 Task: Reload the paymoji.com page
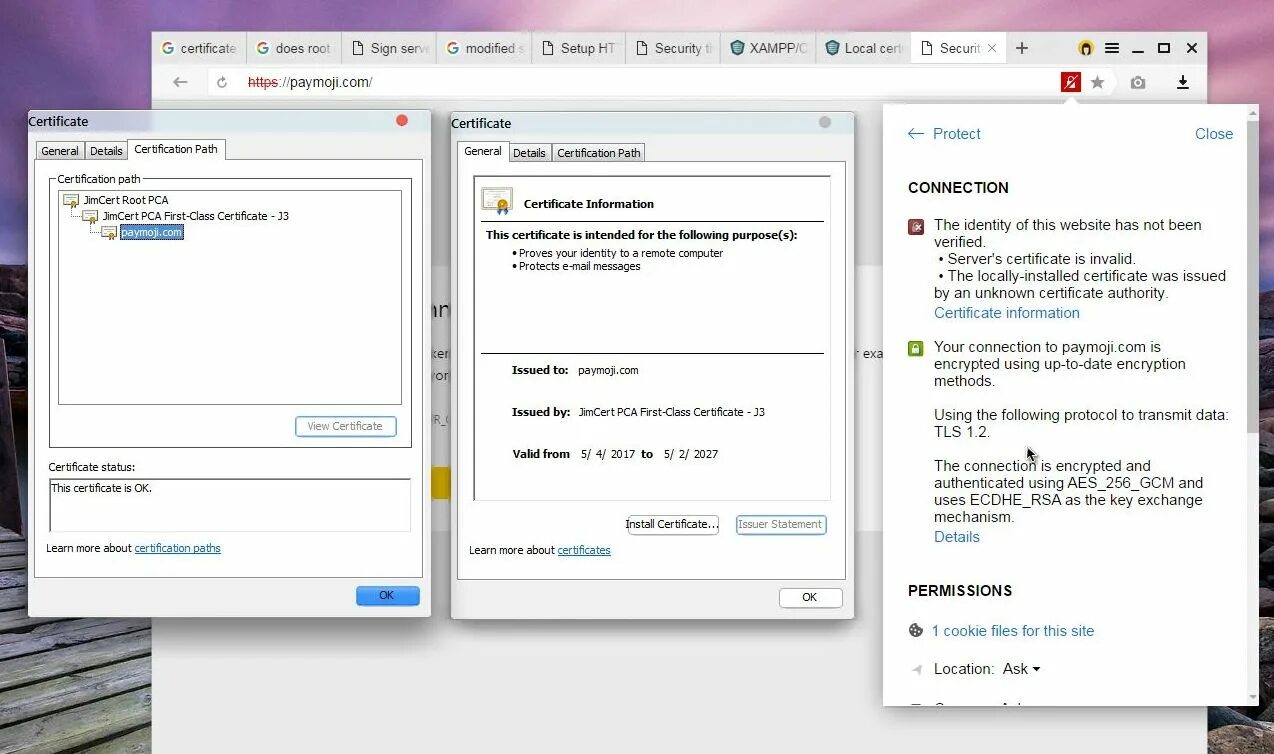click(x=221, y=82)
